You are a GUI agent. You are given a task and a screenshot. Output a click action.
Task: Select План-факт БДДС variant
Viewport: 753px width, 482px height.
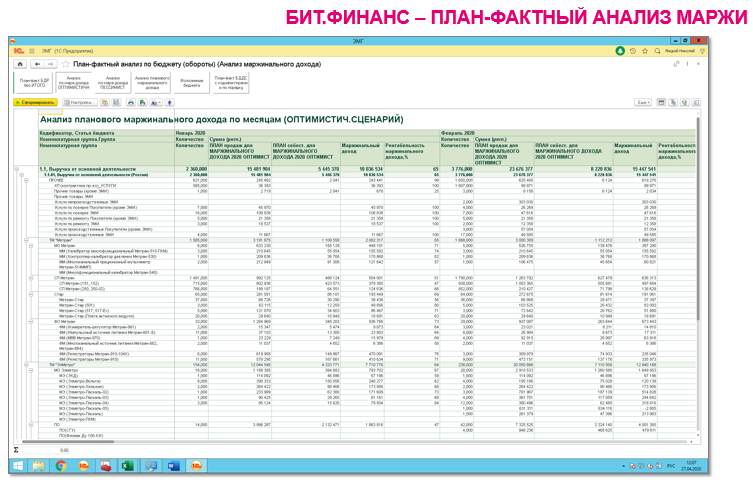click(231, 83)
